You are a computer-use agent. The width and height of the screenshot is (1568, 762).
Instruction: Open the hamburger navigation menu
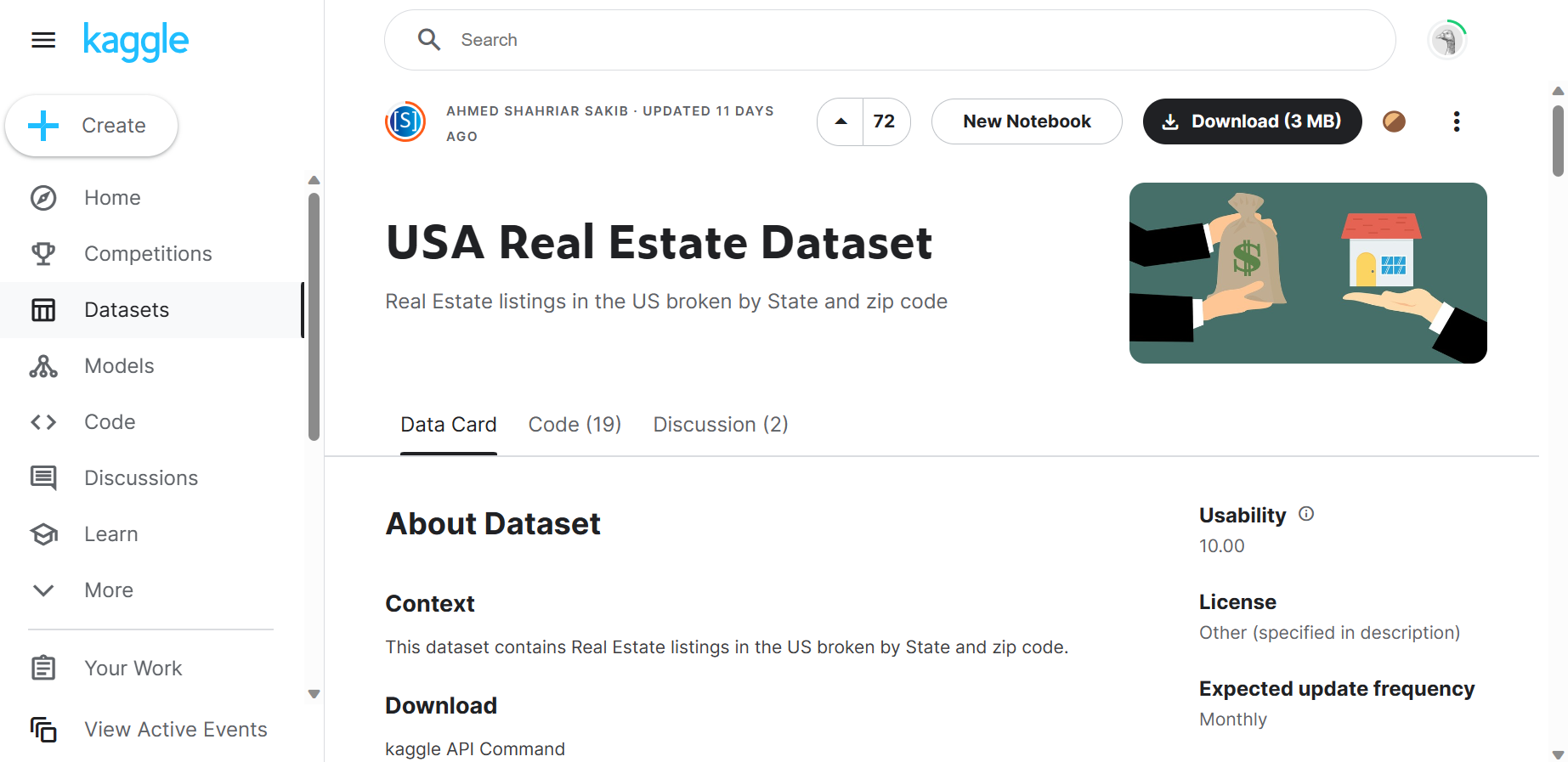[x=43, y=40]
